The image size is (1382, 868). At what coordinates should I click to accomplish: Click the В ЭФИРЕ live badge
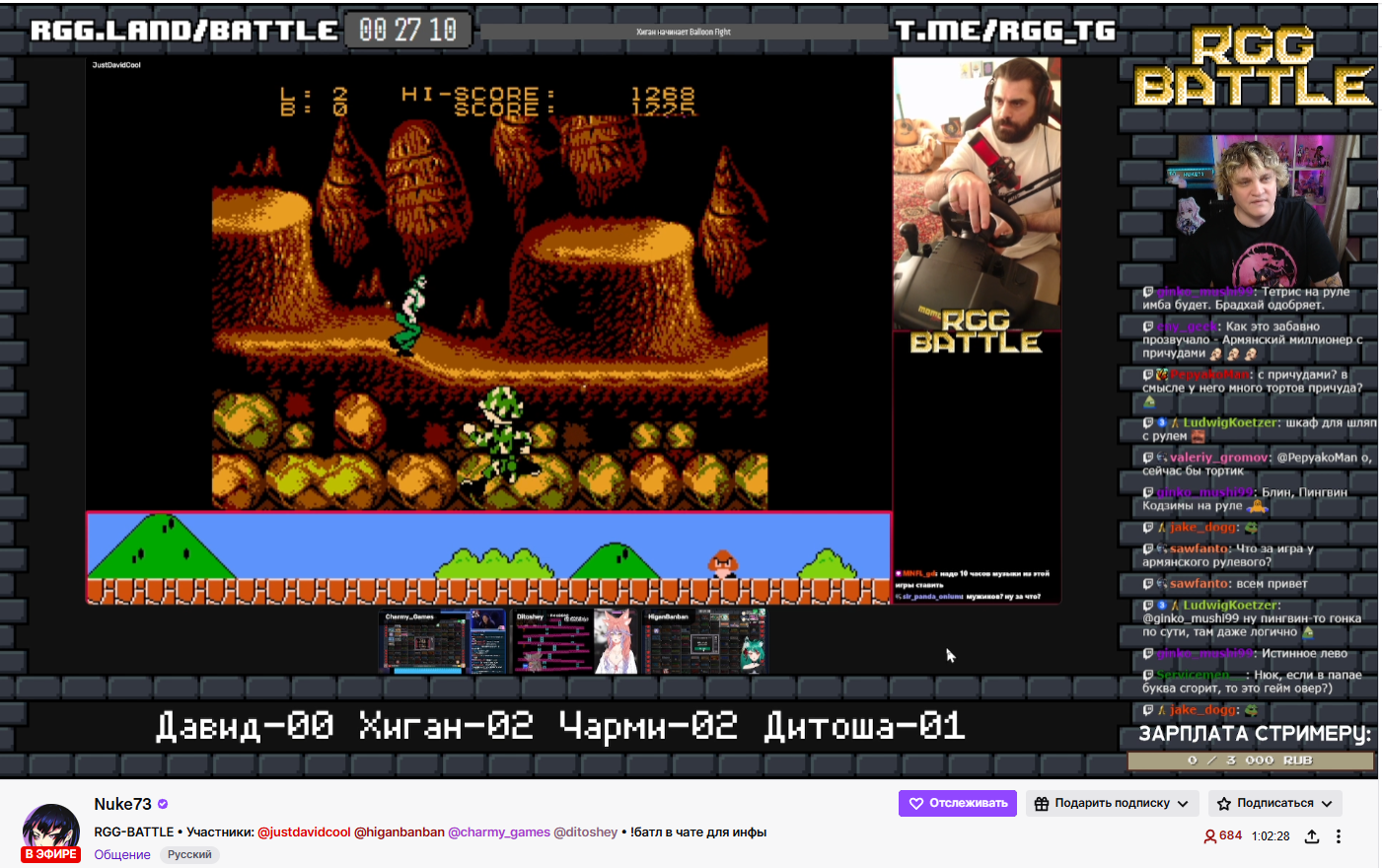51,854
